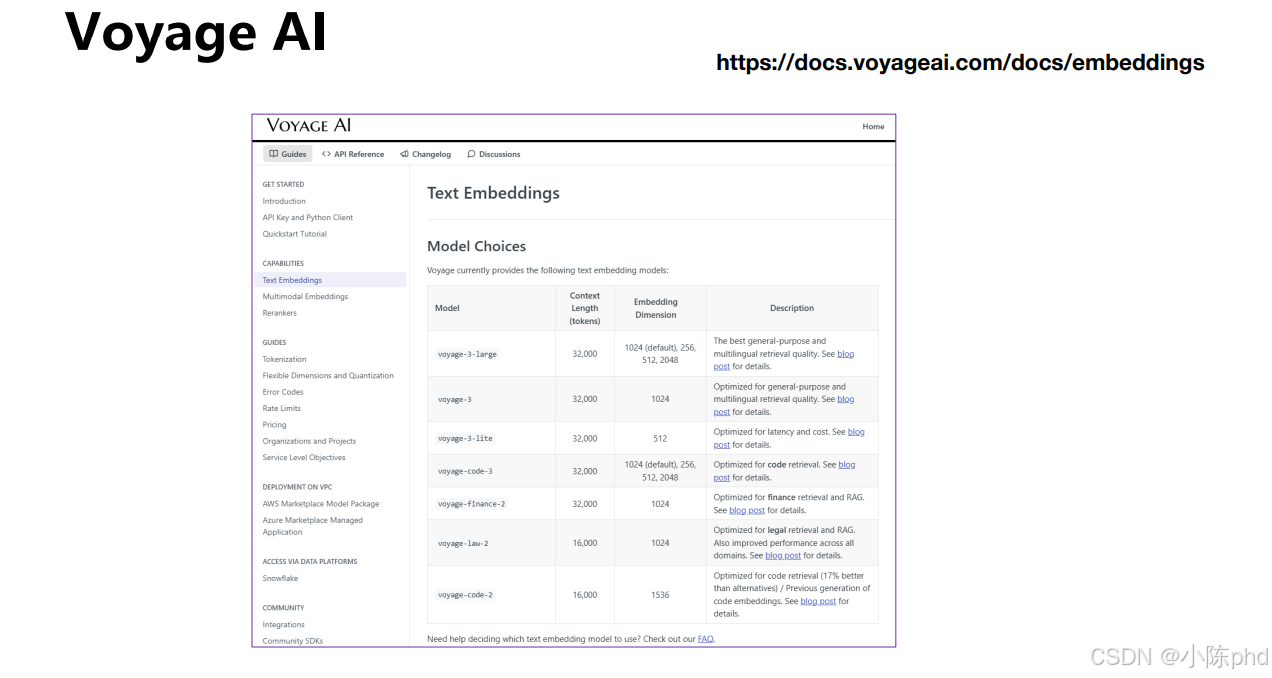Click the Model Choices heading
Viewport: 1272px width, 678px height.
(x=476, y=246)
